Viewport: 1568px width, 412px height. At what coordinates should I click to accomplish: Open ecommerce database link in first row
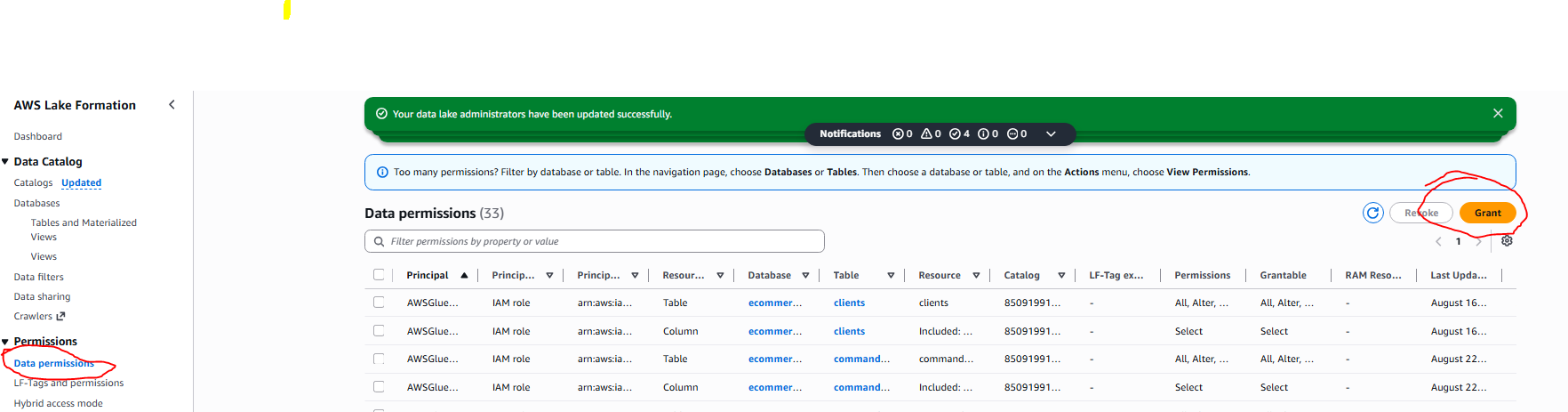(775, 303)
